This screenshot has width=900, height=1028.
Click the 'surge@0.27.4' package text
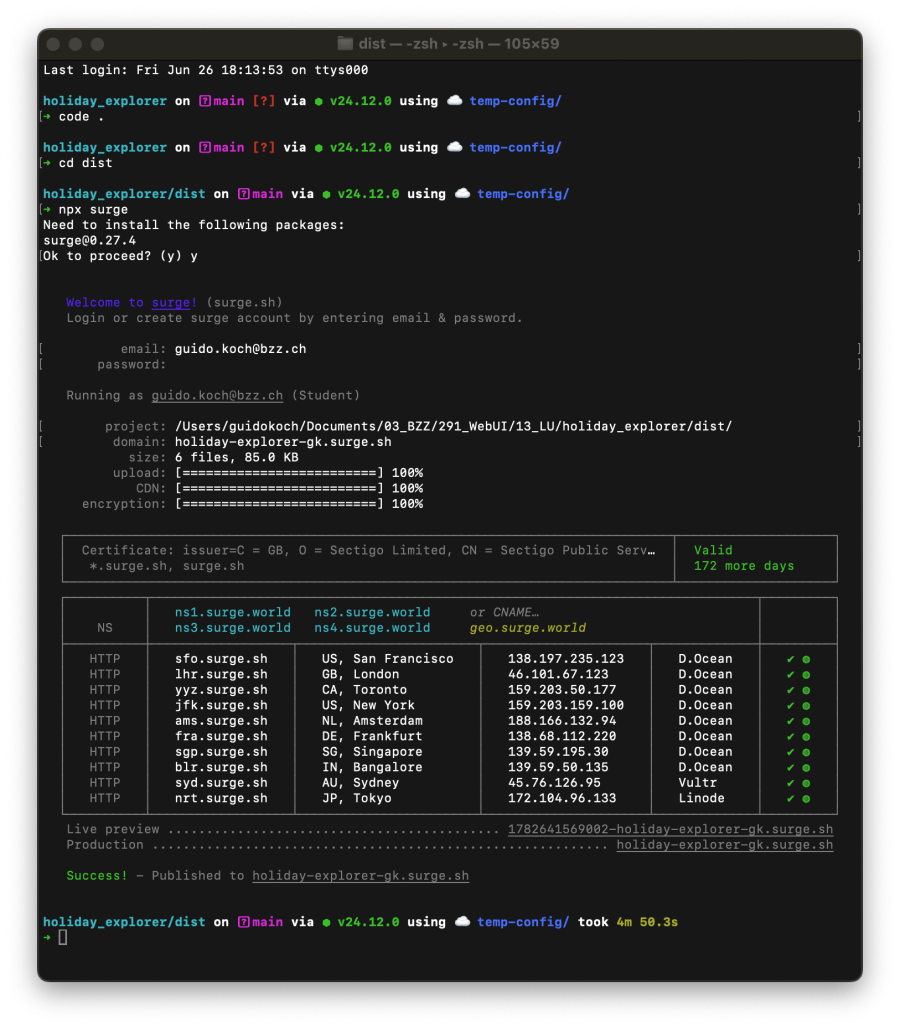click(89, 241)
